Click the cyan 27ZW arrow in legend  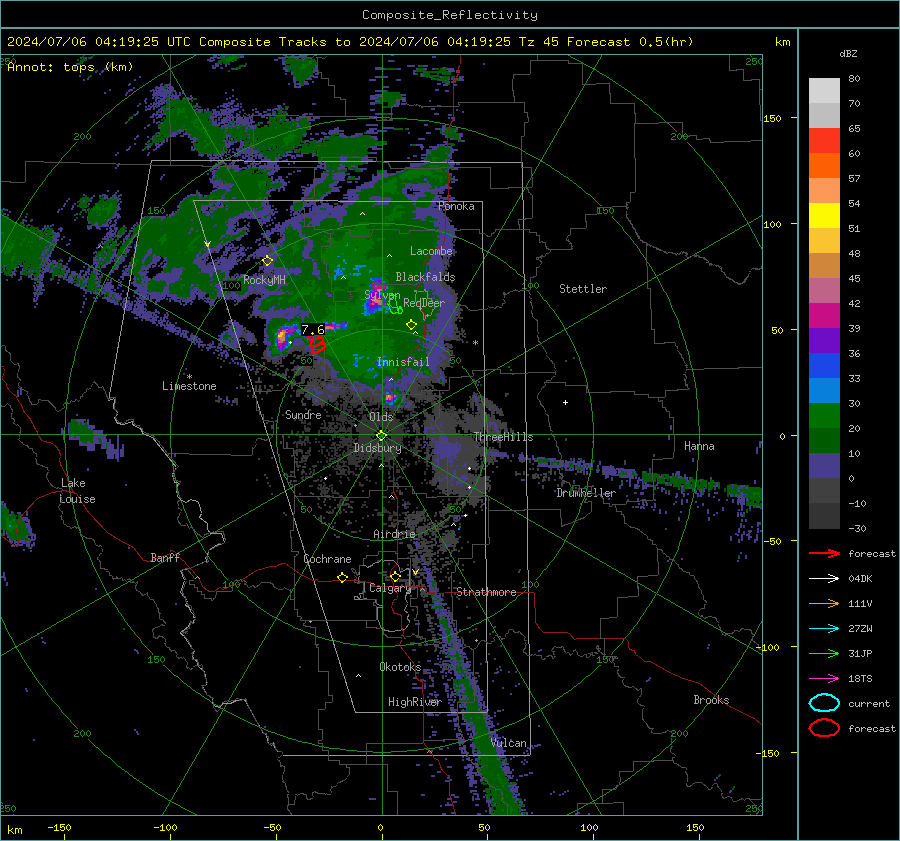824,629
